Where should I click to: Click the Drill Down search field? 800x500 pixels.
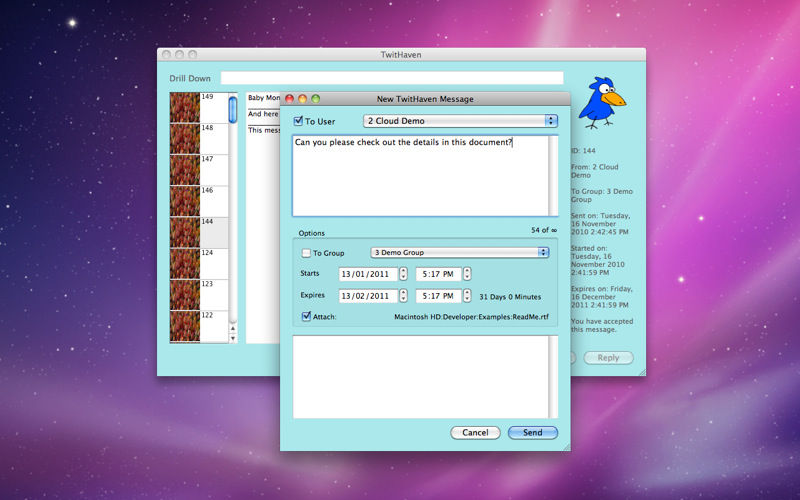coord(392,78)
